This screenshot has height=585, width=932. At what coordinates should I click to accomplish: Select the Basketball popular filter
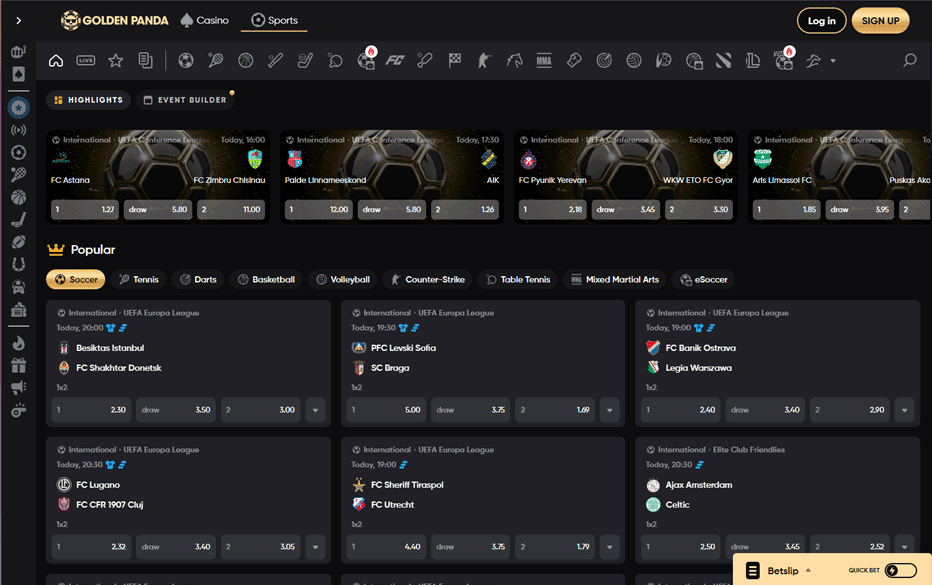pyautogui.click(x=266, y=279)
